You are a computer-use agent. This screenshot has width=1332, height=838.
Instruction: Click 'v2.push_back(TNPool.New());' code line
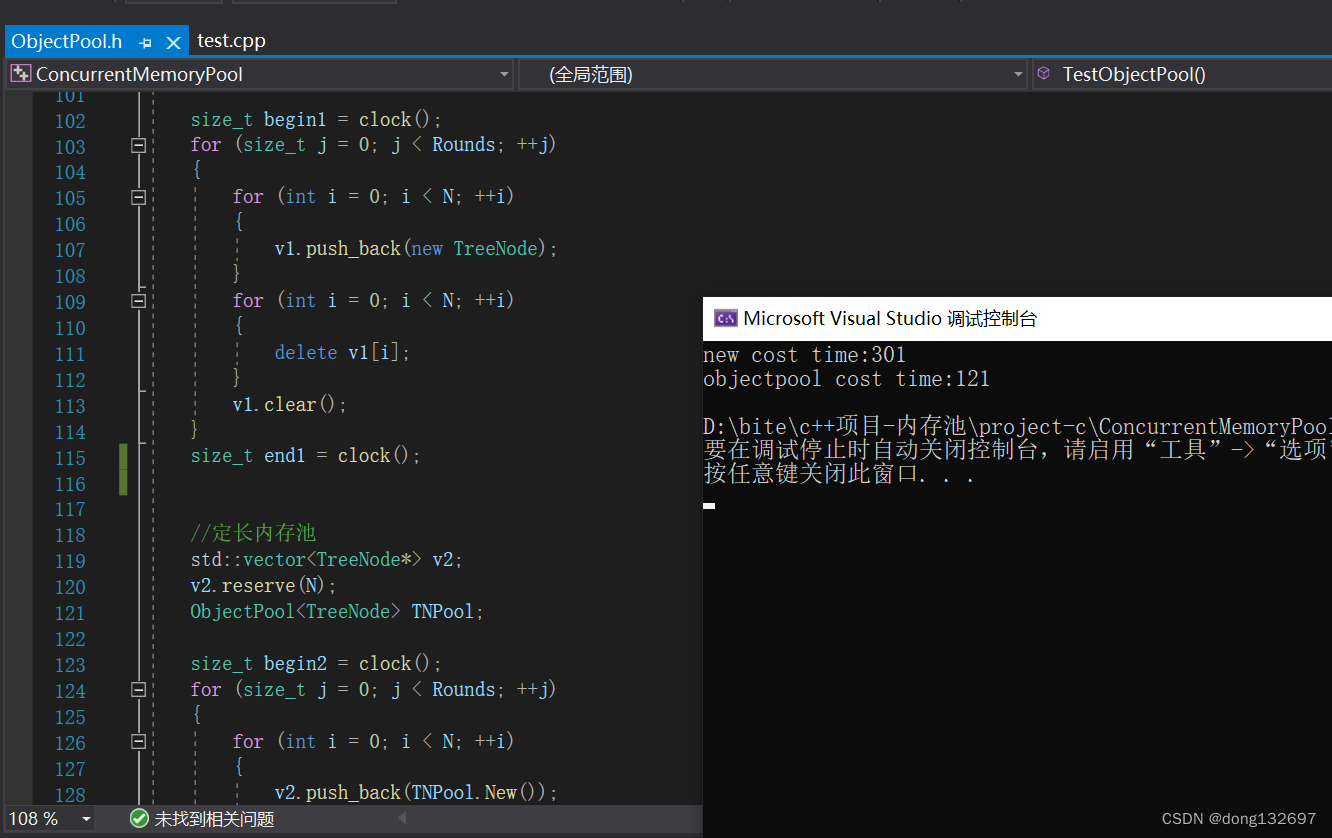point(416,793)
